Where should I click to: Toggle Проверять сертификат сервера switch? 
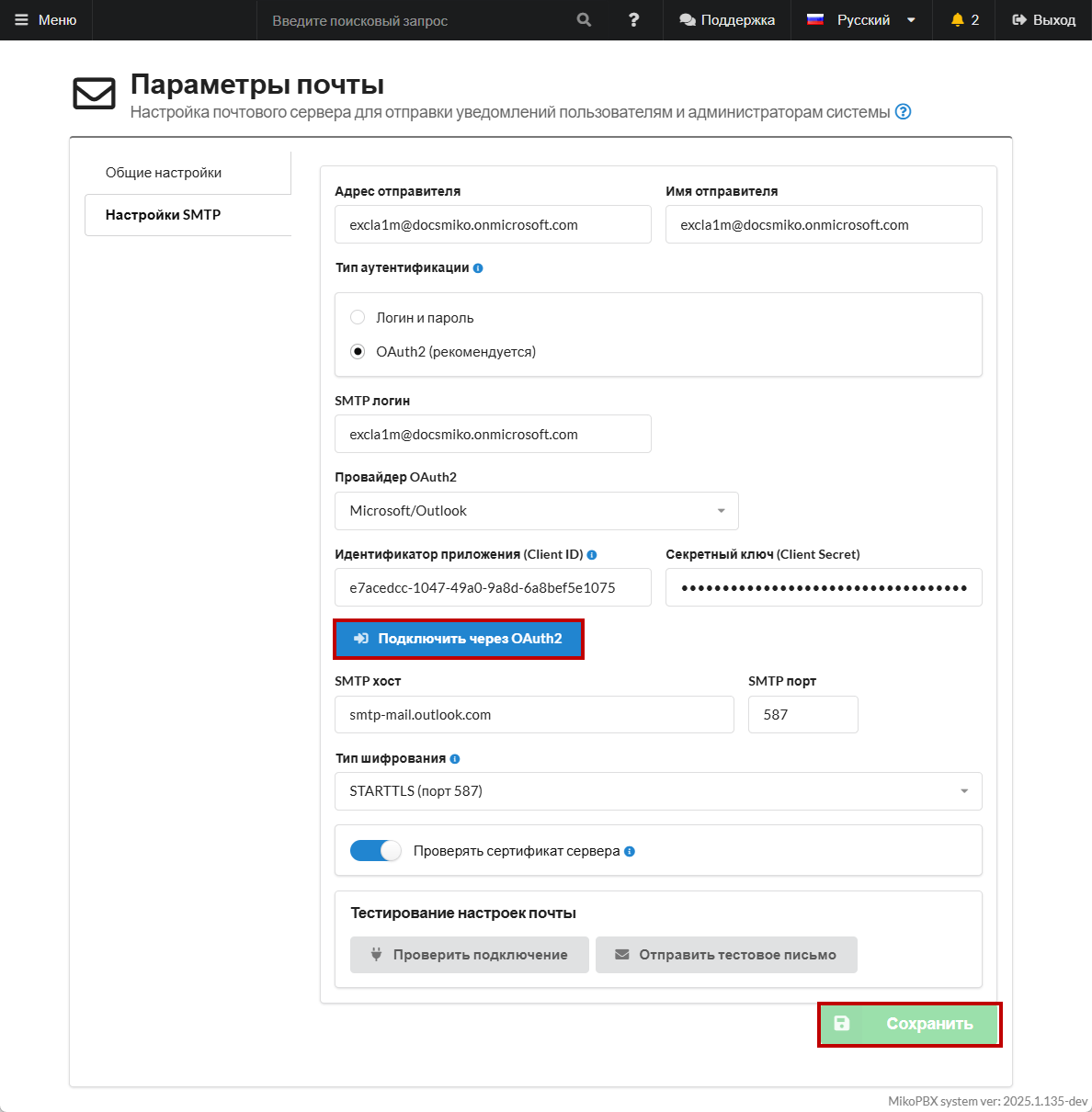pyautogui.click(x=376, y=851)
